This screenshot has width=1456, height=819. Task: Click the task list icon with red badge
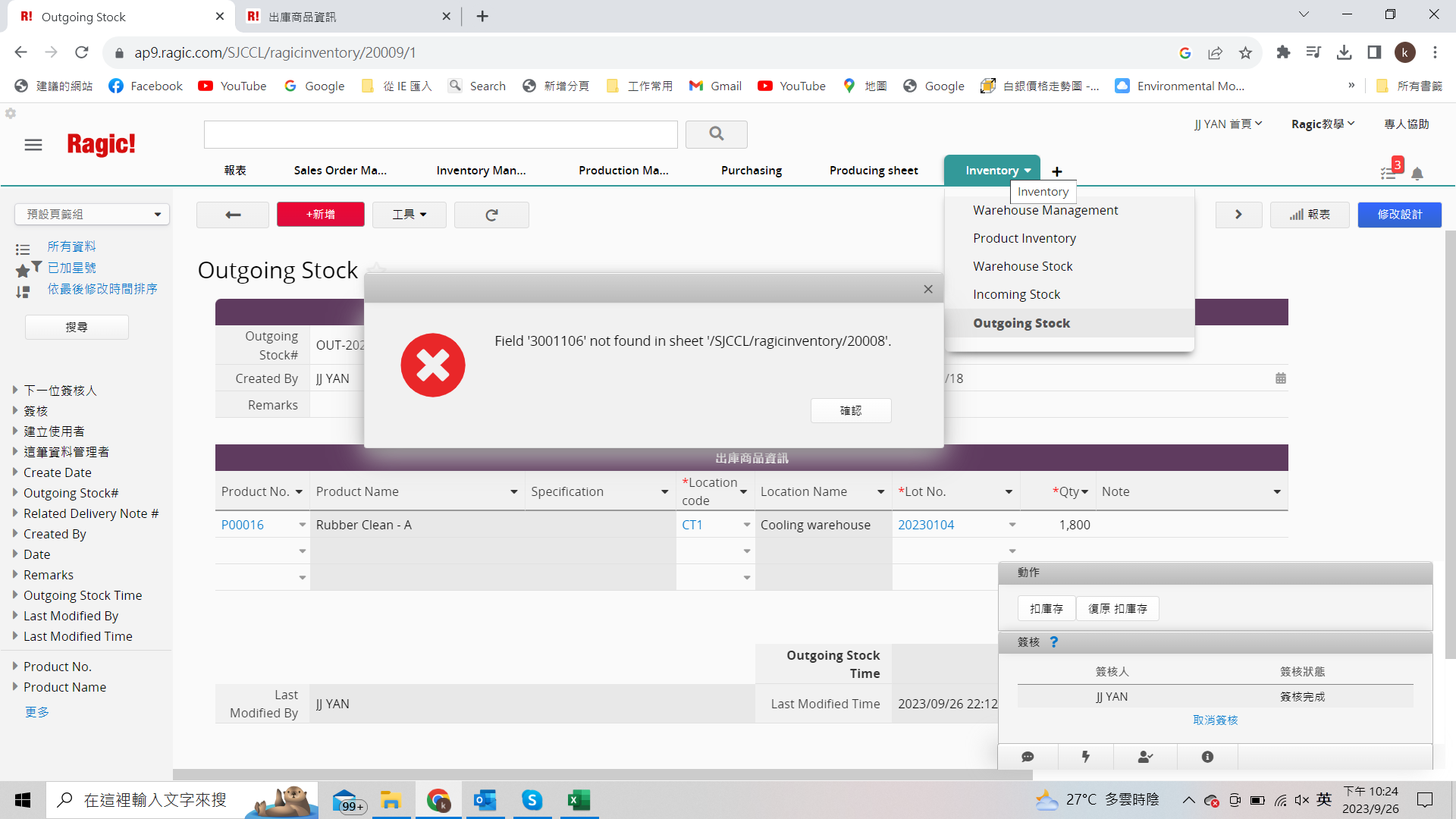click(x=1389, y=172)
